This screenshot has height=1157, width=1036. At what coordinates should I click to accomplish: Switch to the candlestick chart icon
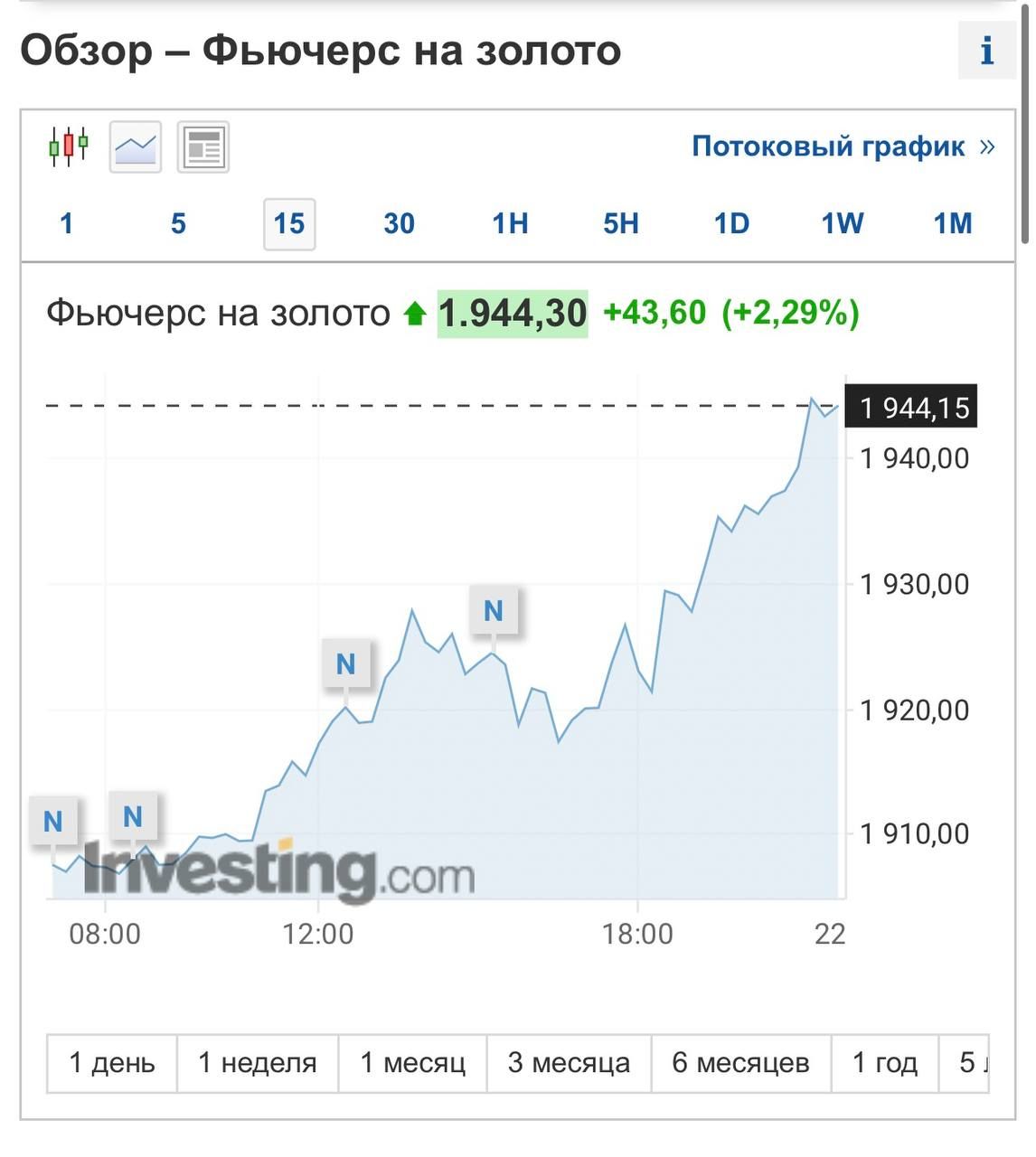coord(69,146)
